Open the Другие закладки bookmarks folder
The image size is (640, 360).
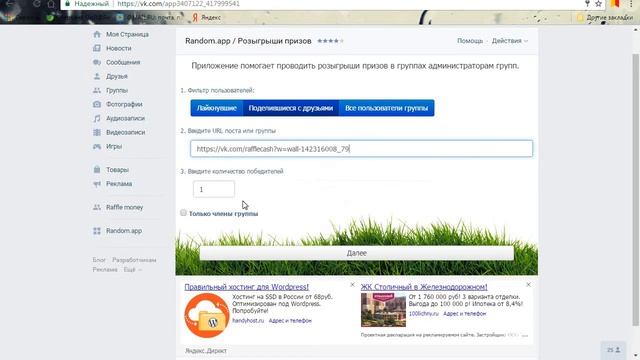(x=605, y=18)
